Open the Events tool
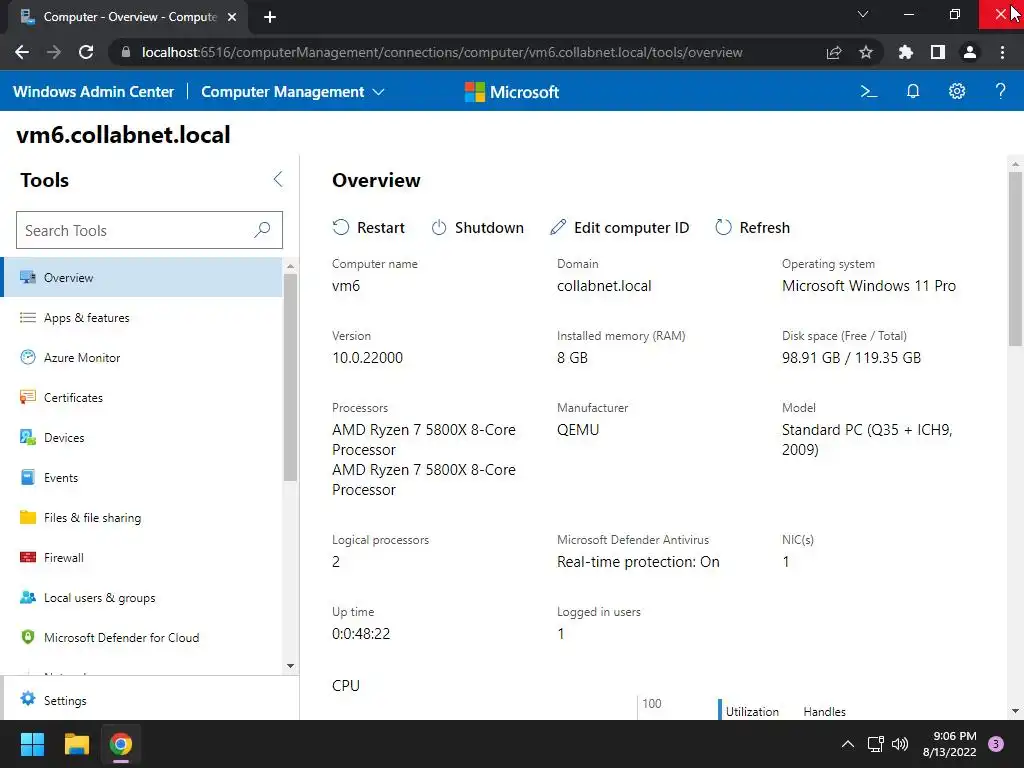This screenshot has width=1024, height=768. click(142, 477)
